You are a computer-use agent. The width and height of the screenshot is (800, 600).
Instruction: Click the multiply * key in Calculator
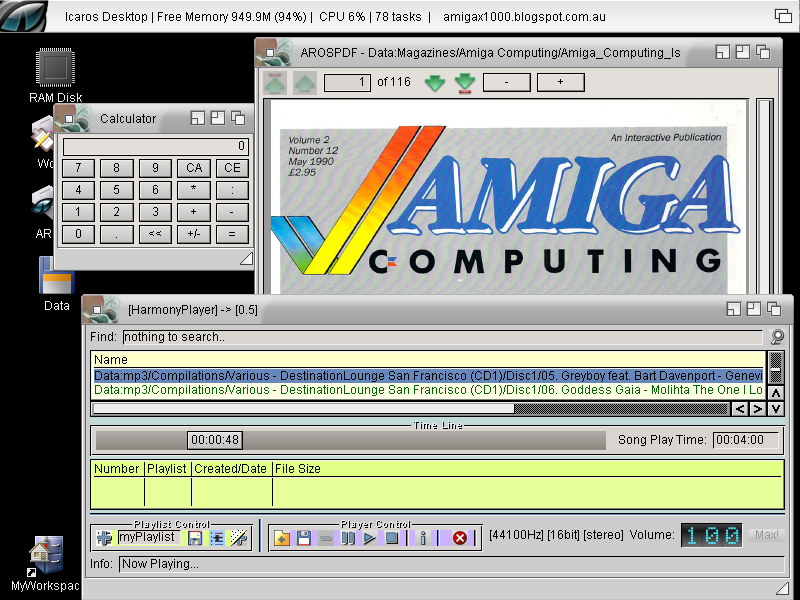pos(194,190)
